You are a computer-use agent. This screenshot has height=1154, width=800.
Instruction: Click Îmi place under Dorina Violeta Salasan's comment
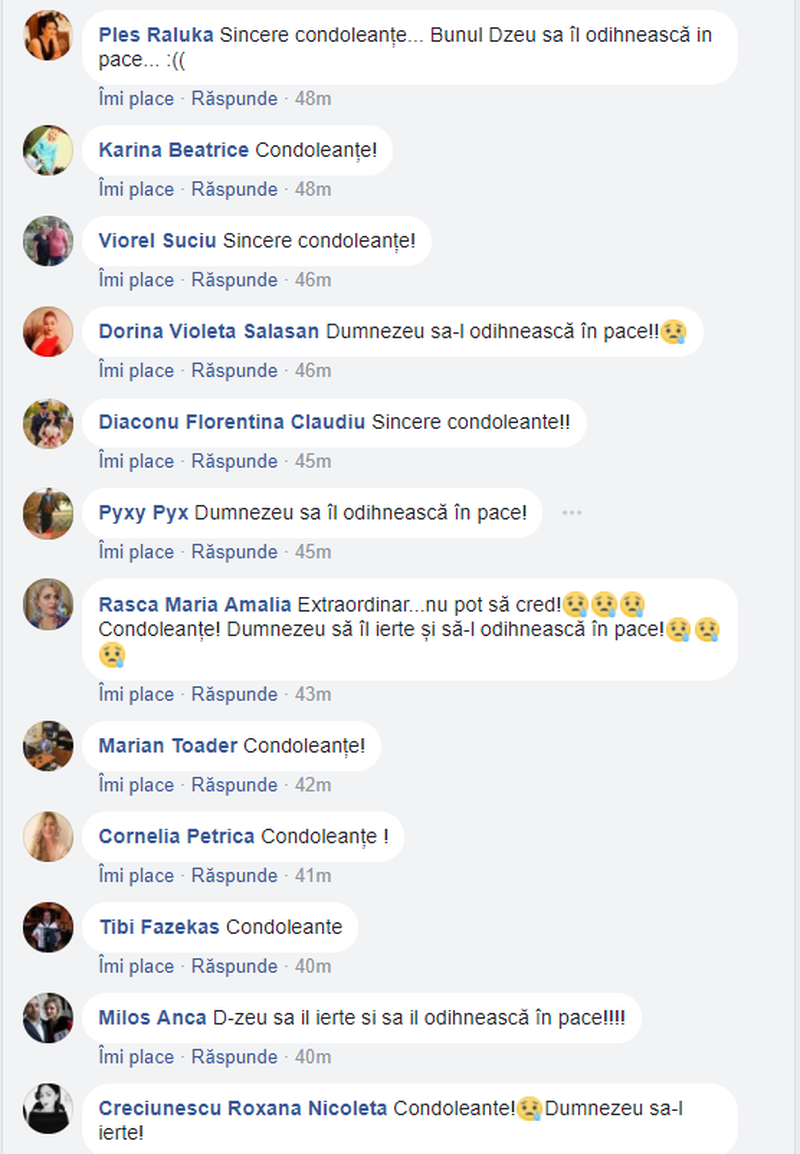[136, 370]
